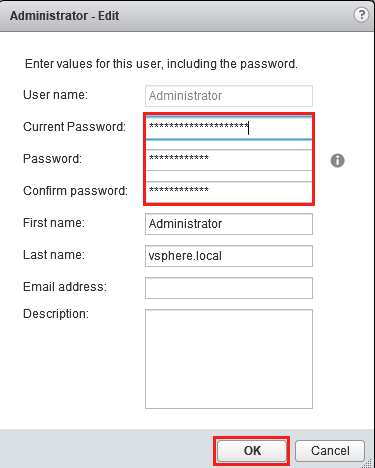The width and height of the screenshot is (375, 468).
Task: Click inside the Description text area
Action: [x=229, y=359]
